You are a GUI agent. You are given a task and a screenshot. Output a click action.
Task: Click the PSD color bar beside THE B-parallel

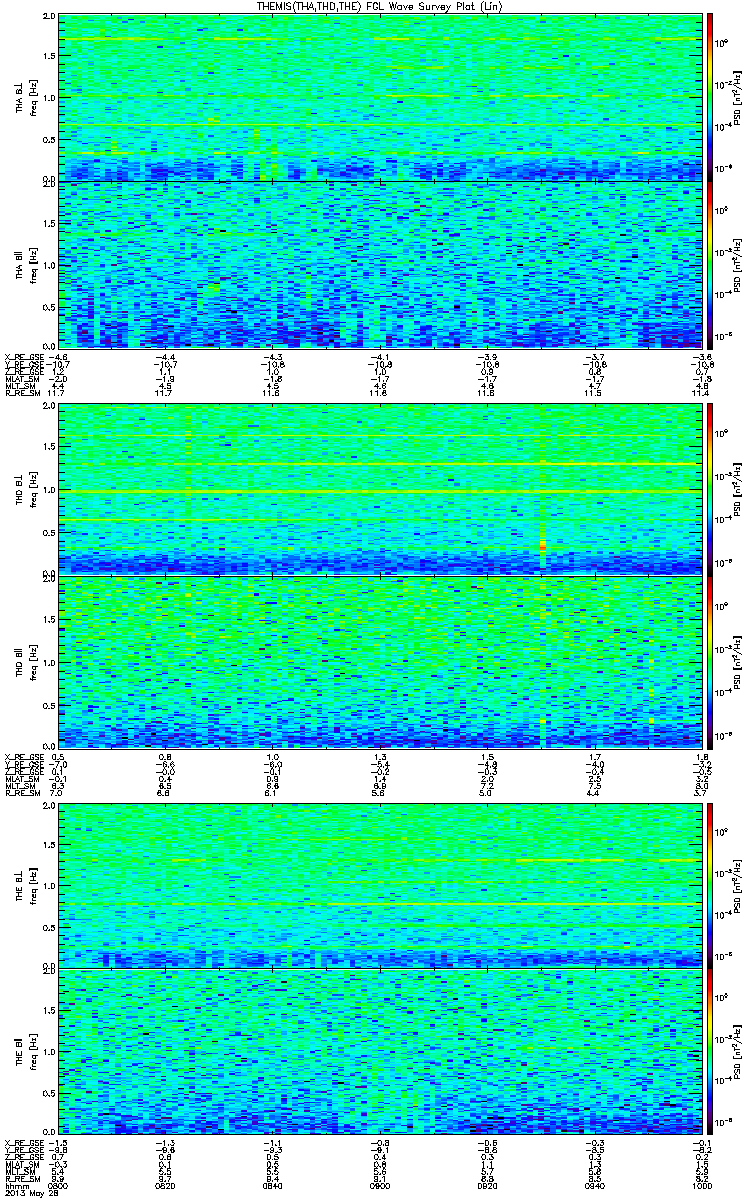click(710, 1051)
